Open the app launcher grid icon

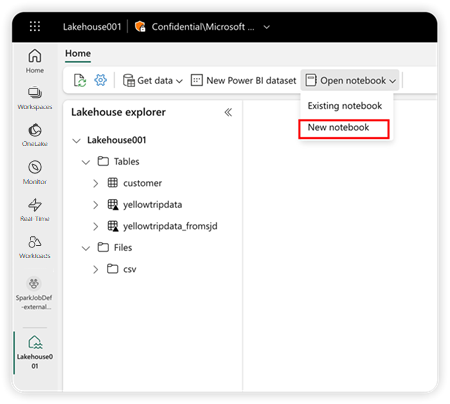tap(35, 26)
